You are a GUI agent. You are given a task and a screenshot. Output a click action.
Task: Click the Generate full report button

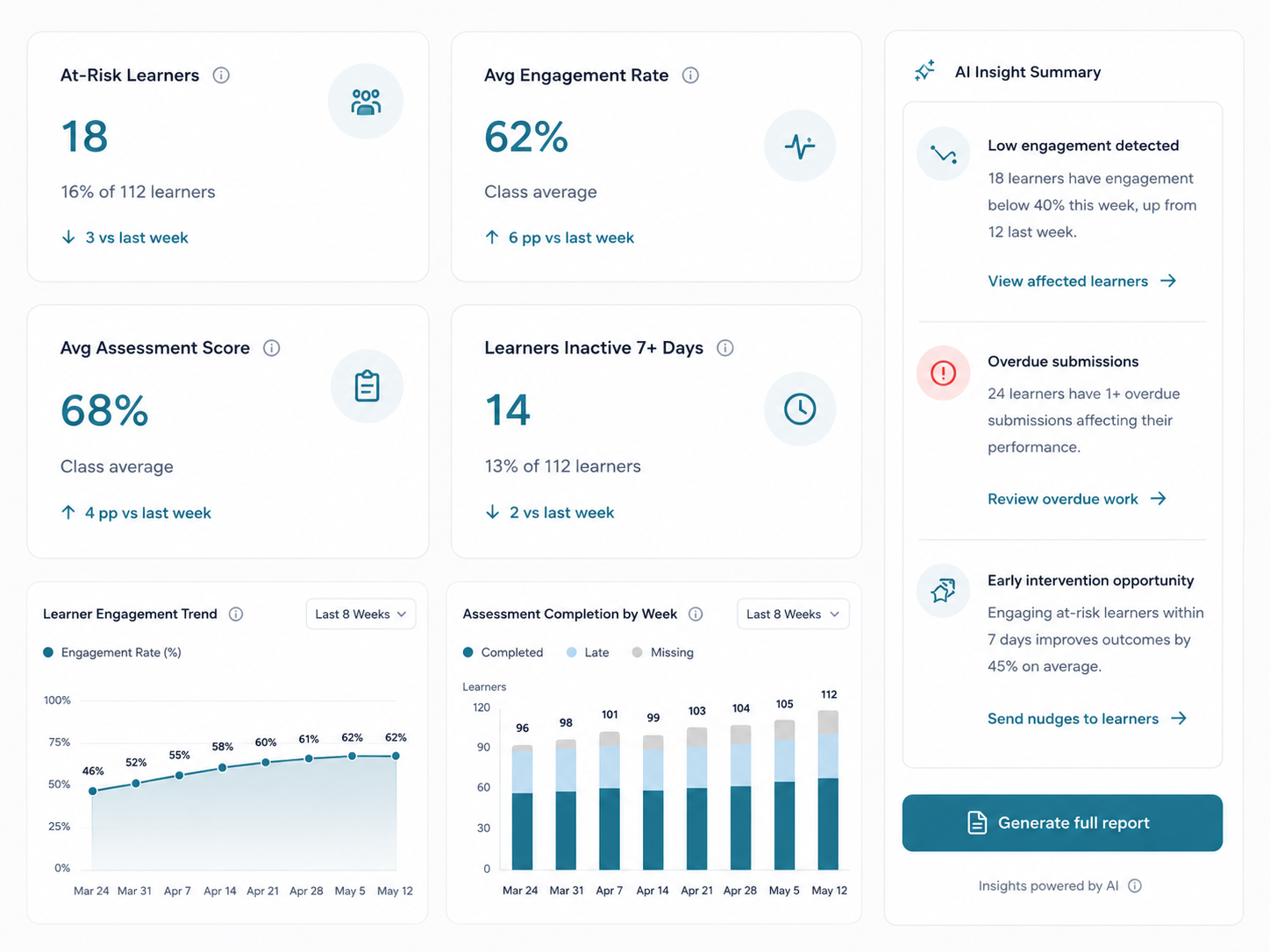[1062, 823]
